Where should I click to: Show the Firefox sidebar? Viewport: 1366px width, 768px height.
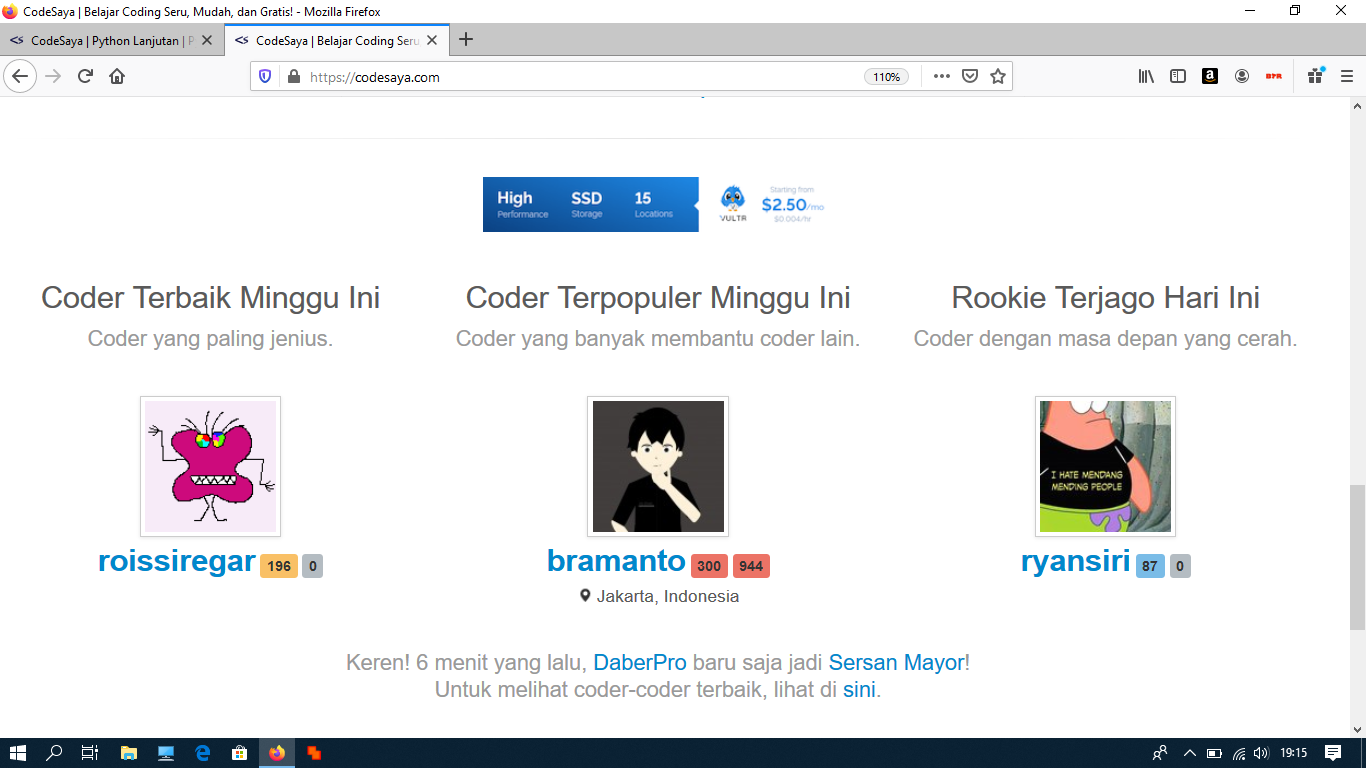point(1178,76)
